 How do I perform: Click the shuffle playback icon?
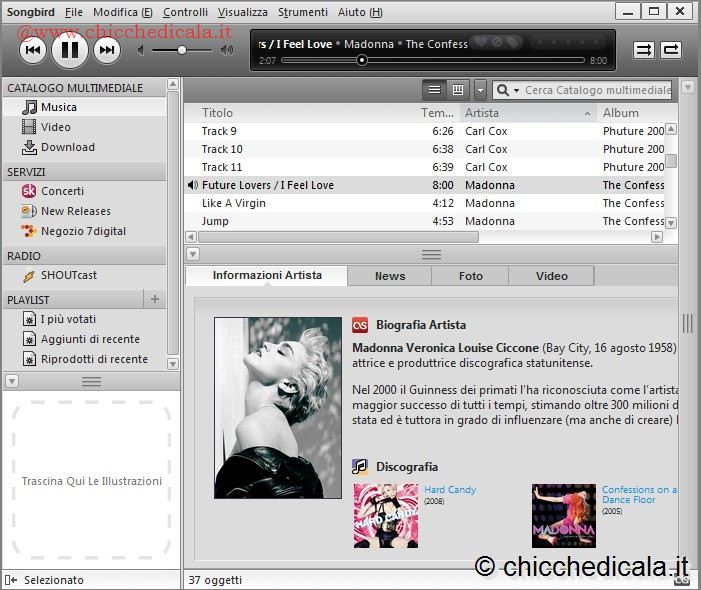(644, 49)
